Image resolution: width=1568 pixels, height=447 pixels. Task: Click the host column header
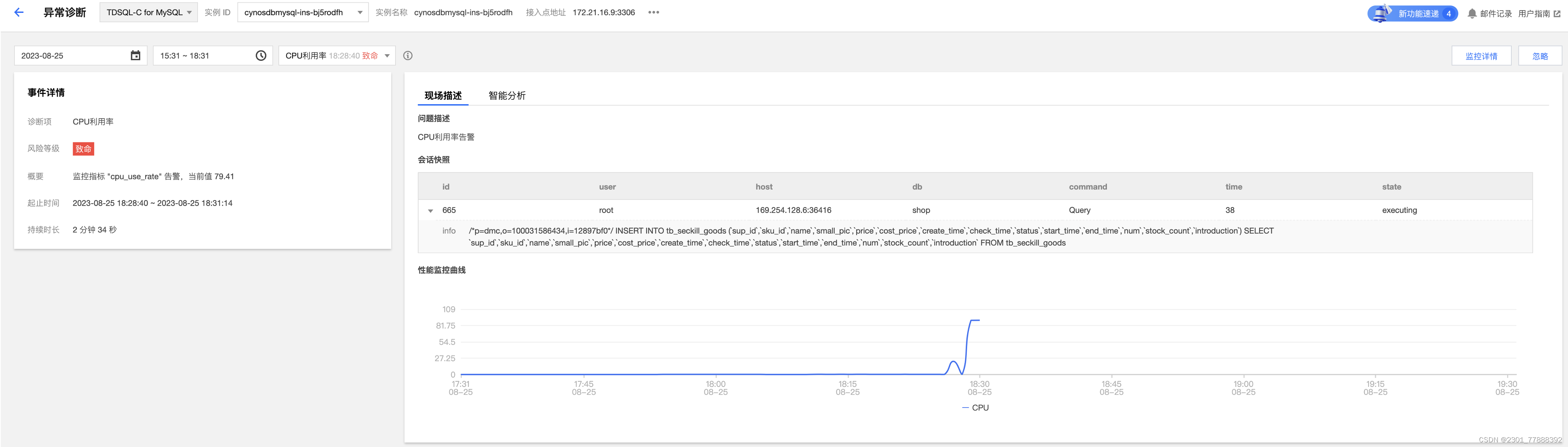click(764, 187)
